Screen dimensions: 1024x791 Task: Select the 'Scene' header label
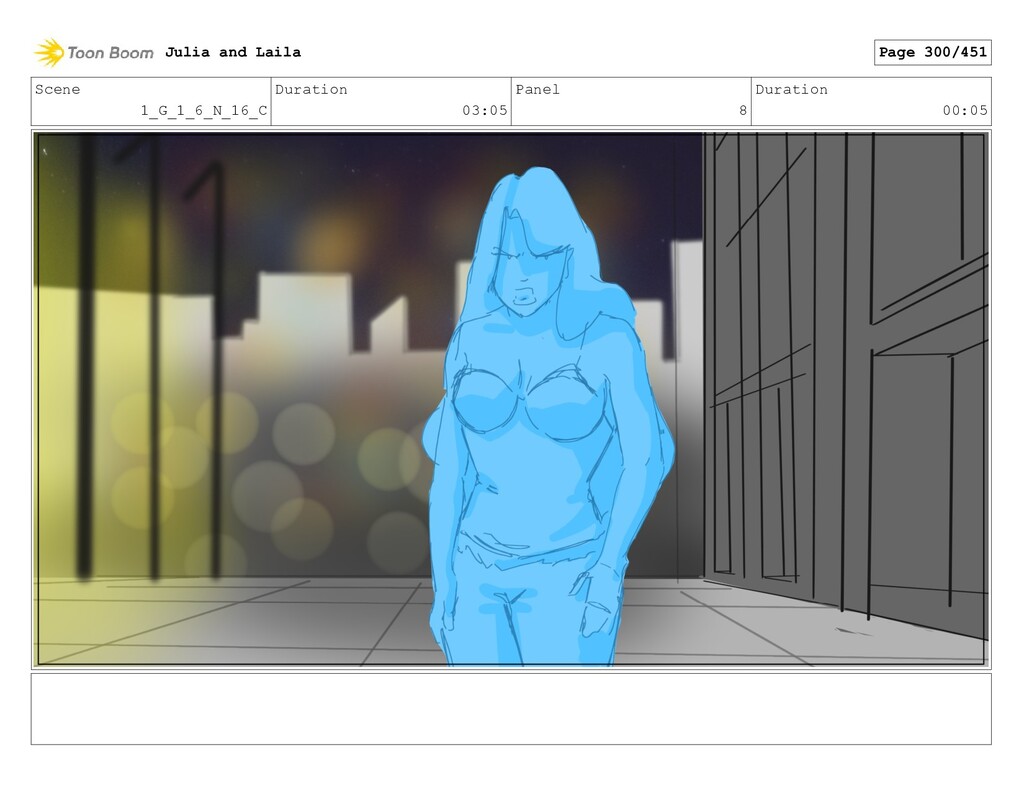pos(57,89)
